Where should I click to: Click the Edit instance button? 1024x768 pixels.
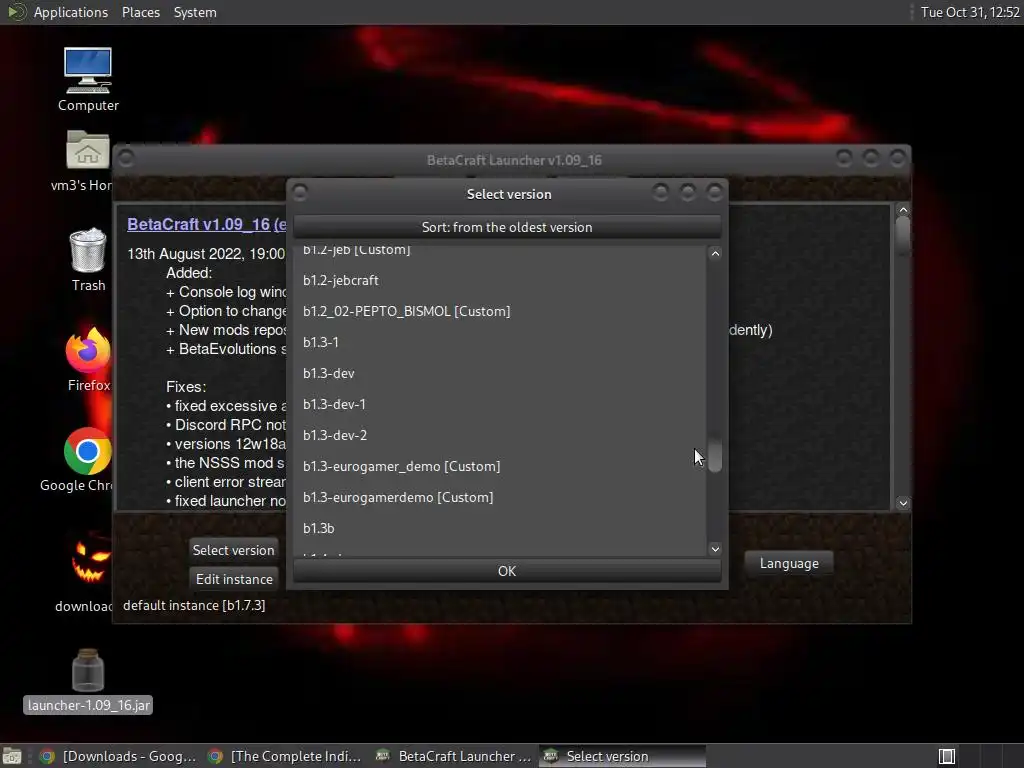point(234,579)
